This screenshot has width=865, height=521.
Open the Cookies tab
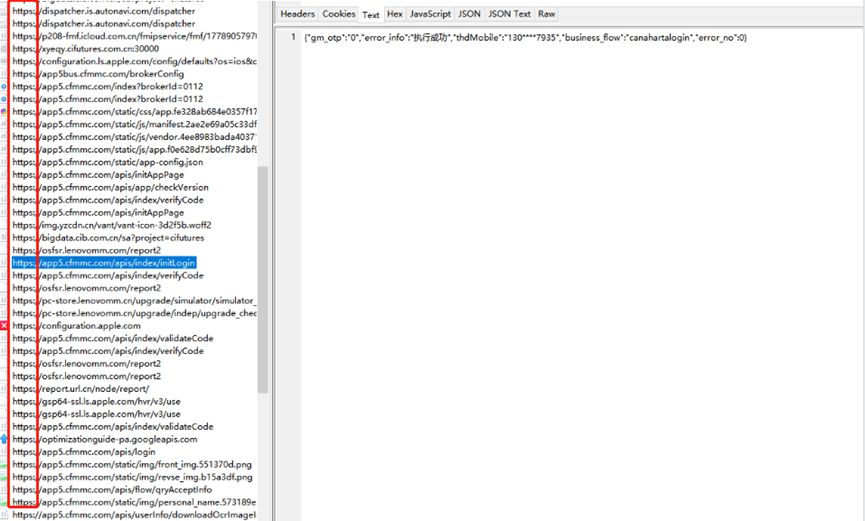pyautogui.click(x=339, y=14)
